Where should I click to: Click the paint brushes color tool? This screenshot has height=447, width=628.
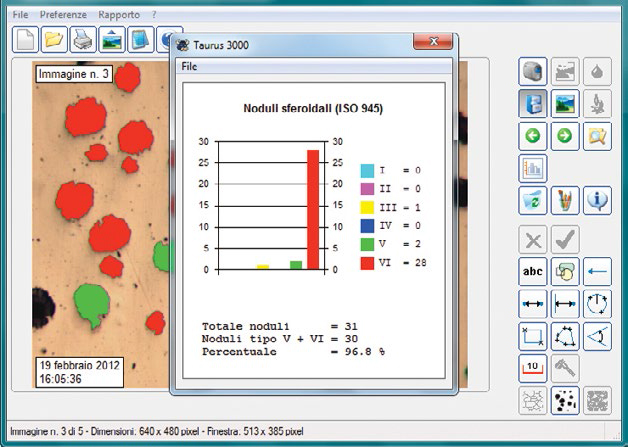565,200
